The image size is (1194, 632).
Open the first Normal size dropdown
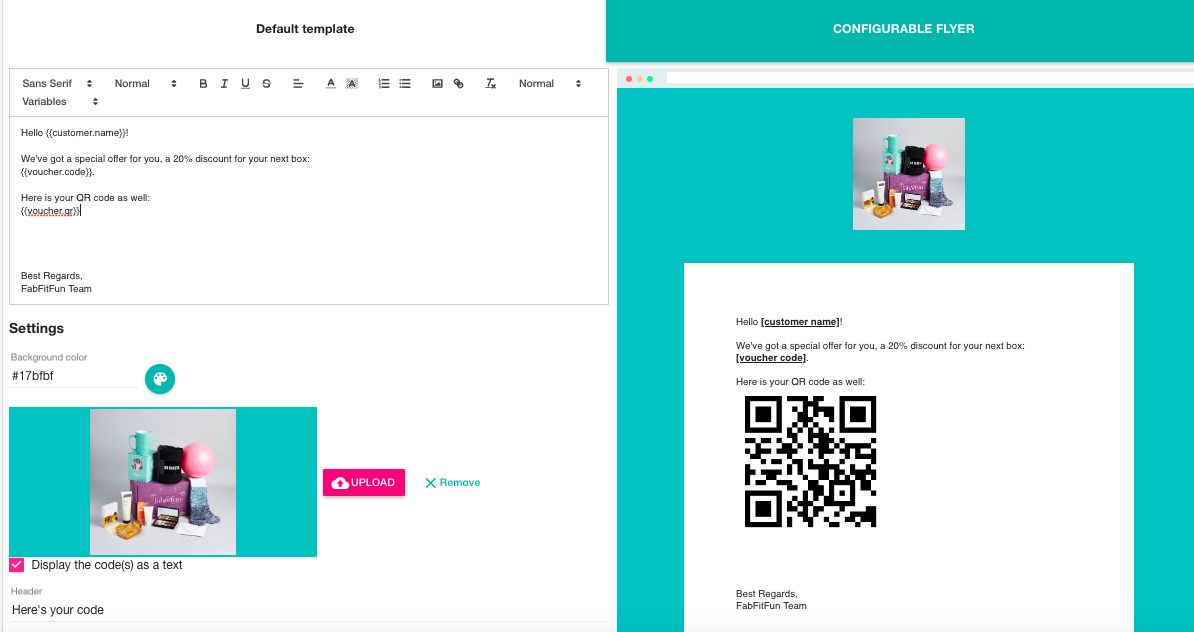click(145, 84)
